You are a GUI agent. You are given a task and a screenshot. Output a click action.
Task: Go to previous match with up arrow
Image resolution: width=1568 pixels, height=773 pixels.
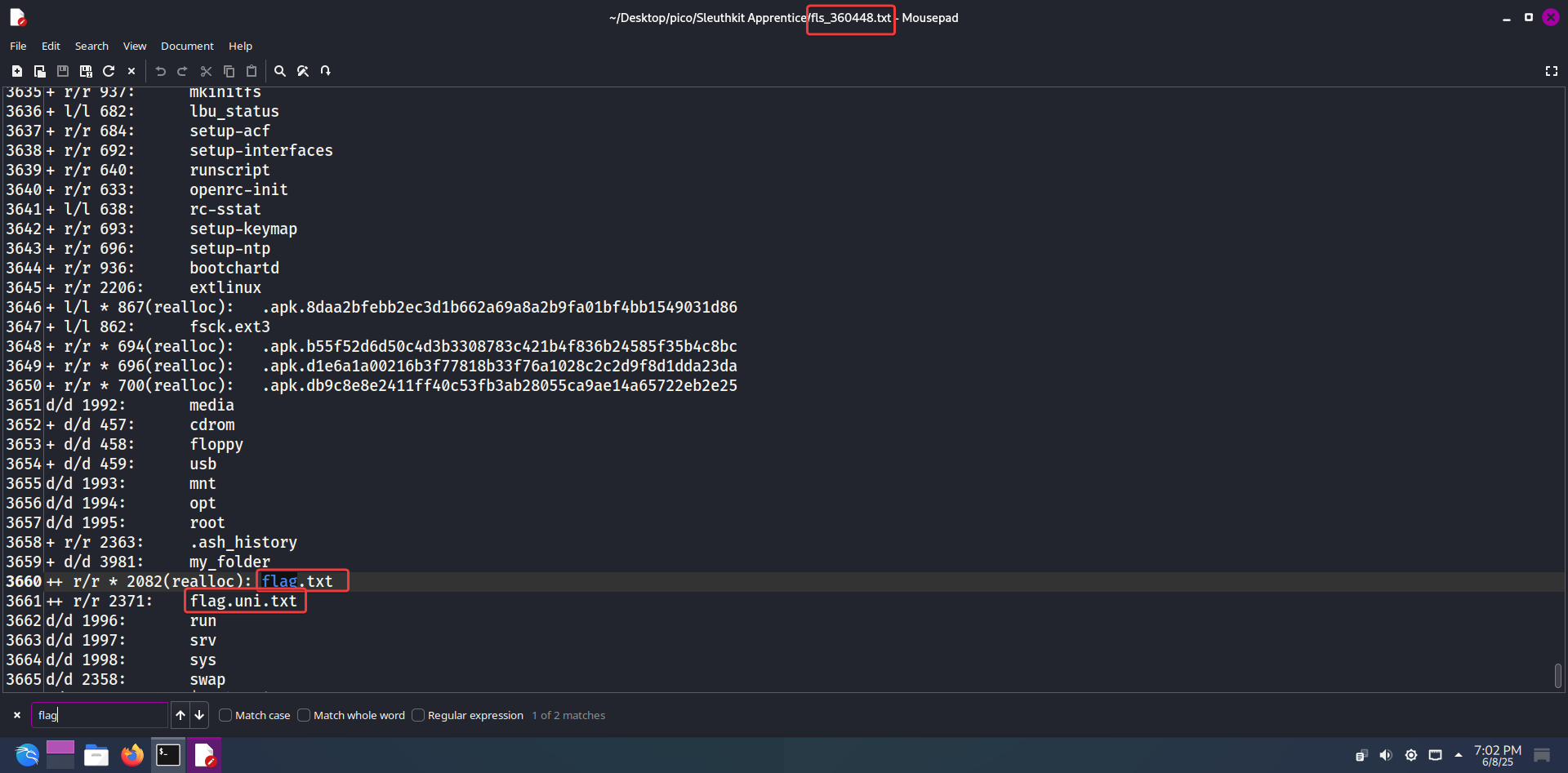pos(180,715)
